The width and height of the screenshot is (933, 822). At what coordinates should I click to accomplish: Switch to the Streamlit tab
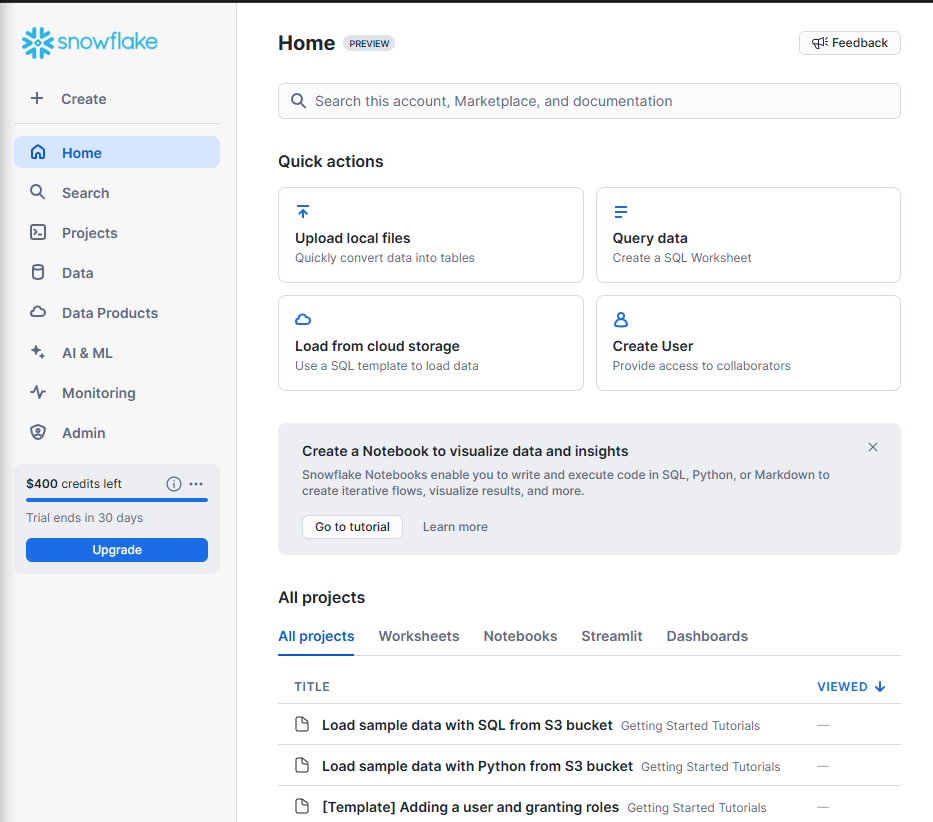click(612, 636)
